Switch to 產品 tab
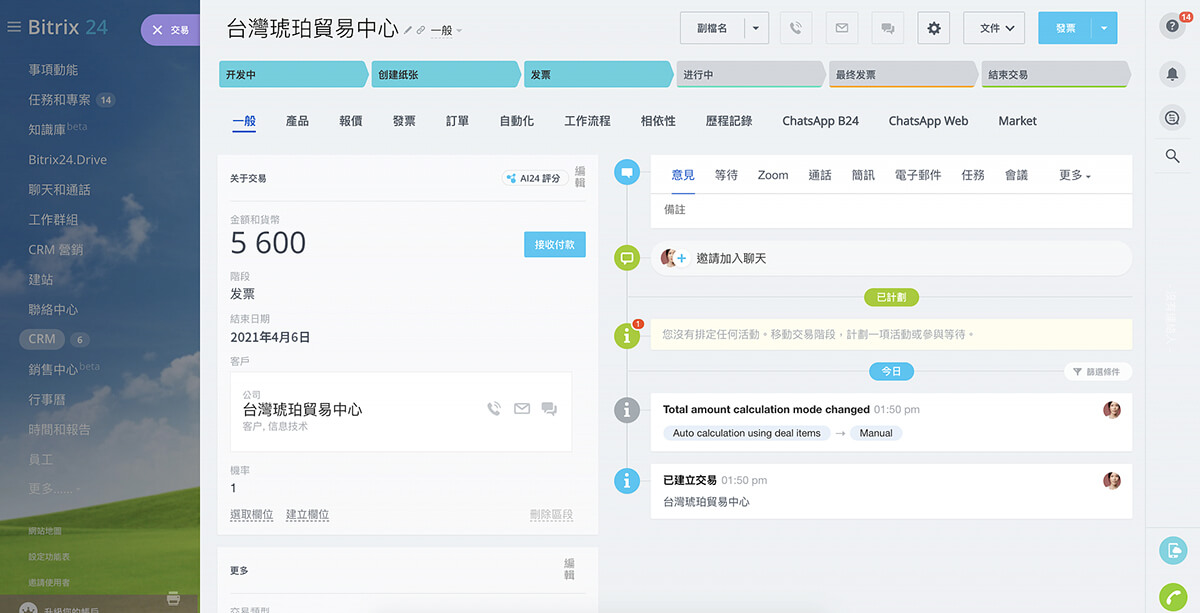 tap(297, 121)
